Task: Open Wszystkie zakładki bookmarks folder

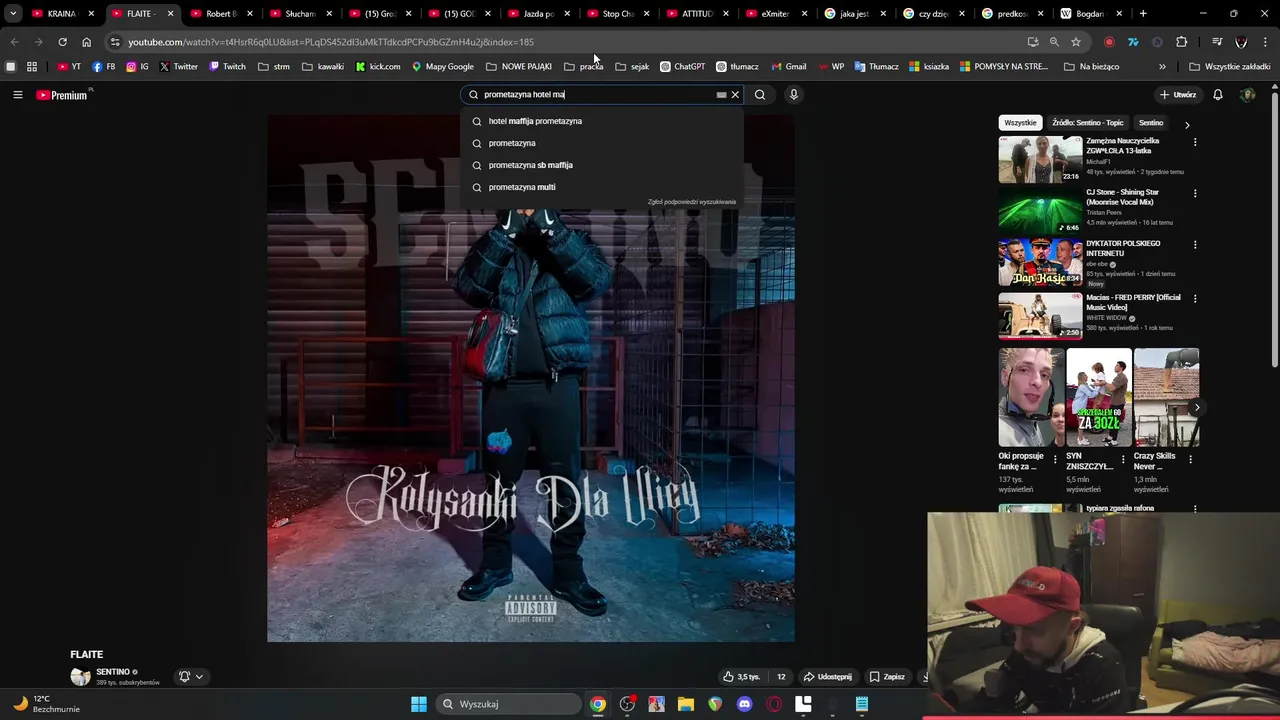Action: (x=1230, y=67)
